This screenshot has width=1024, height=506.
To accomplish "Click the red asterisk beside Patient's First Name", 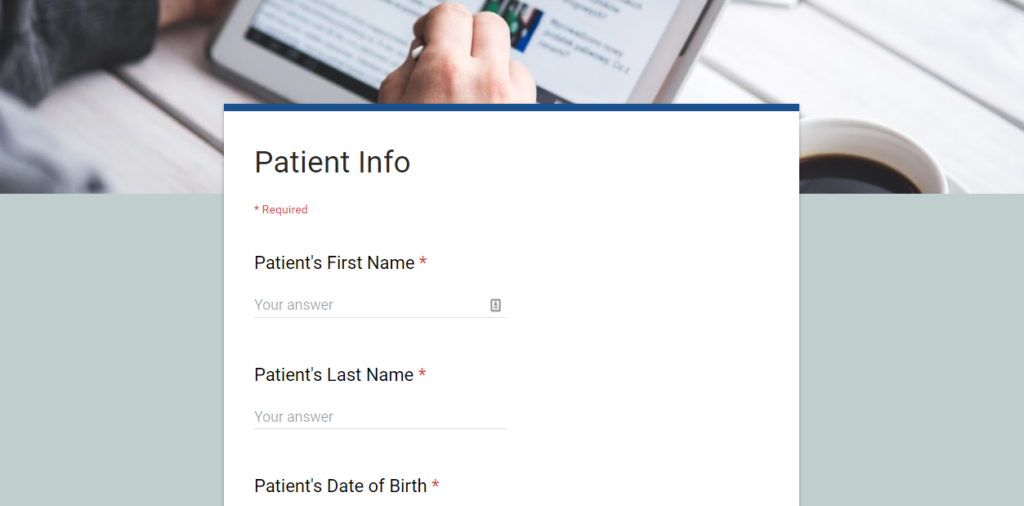I will [x=423, y=263].
